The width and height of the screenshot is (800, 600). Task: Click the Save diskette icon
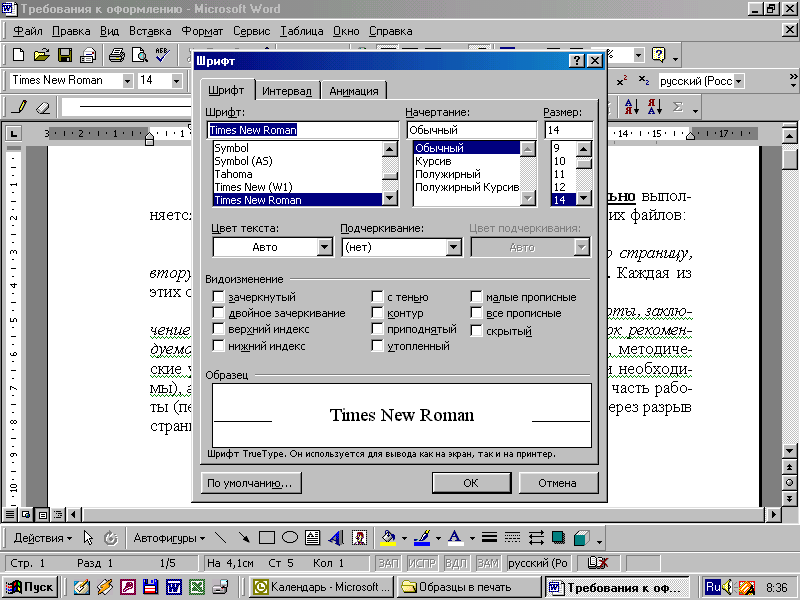pos(65,55)
